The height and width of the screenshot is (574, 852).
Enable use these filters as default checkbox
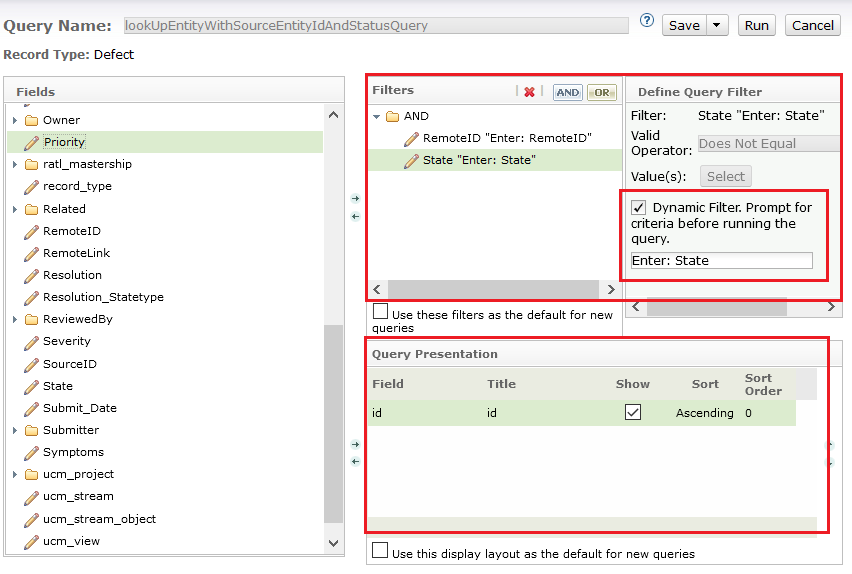pyautogui.click(x=380, y=312)
